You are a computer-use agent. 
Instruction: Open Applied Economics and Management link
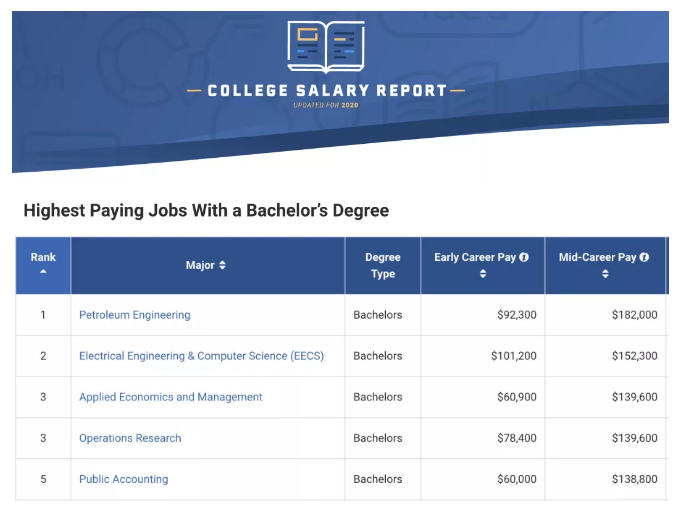tap(171, 397)
